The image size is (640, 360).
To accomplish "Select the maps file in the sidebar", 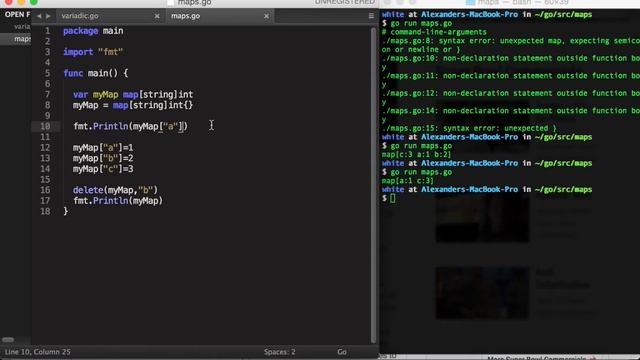I will tap(22, 39).
